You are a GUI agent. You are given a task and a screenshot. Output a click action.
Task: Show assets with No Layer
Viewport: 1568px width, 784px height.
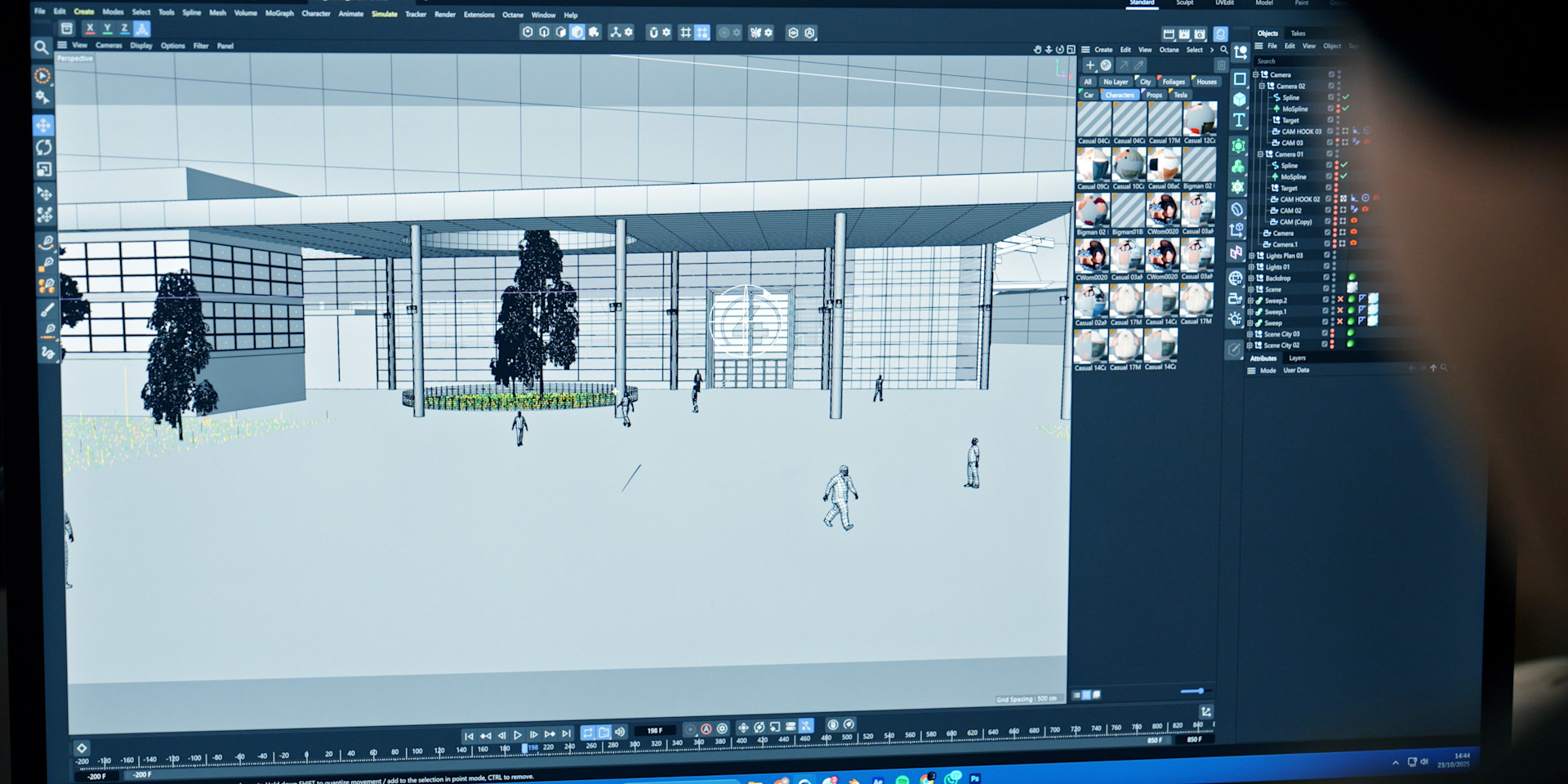pyautogui.click(x=1116, y=82)
